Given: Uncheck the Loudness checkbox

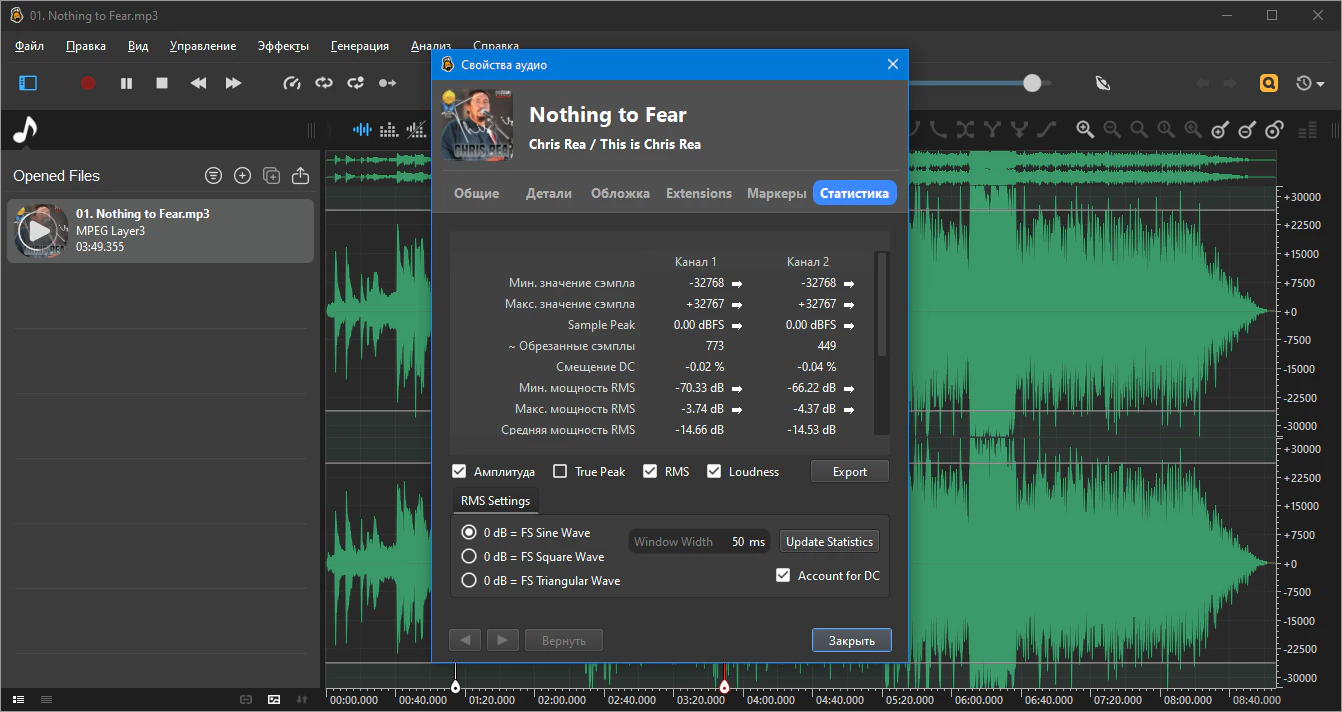Looking at the screenshot, I should [x=714, y=472].
